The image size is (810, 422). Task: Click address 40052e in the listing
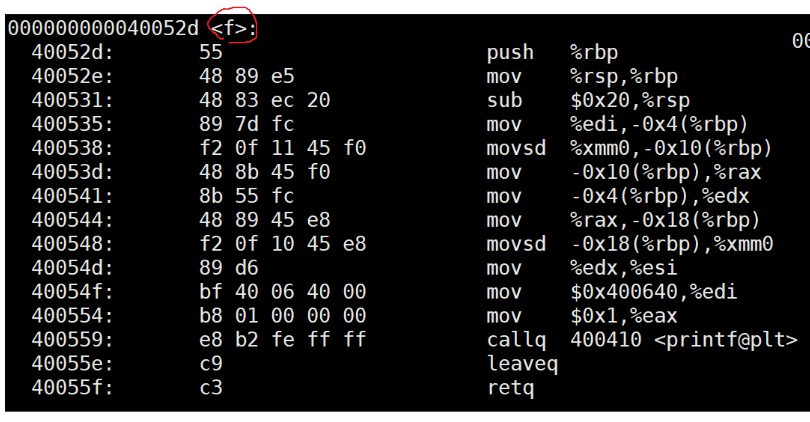(72, 76)
